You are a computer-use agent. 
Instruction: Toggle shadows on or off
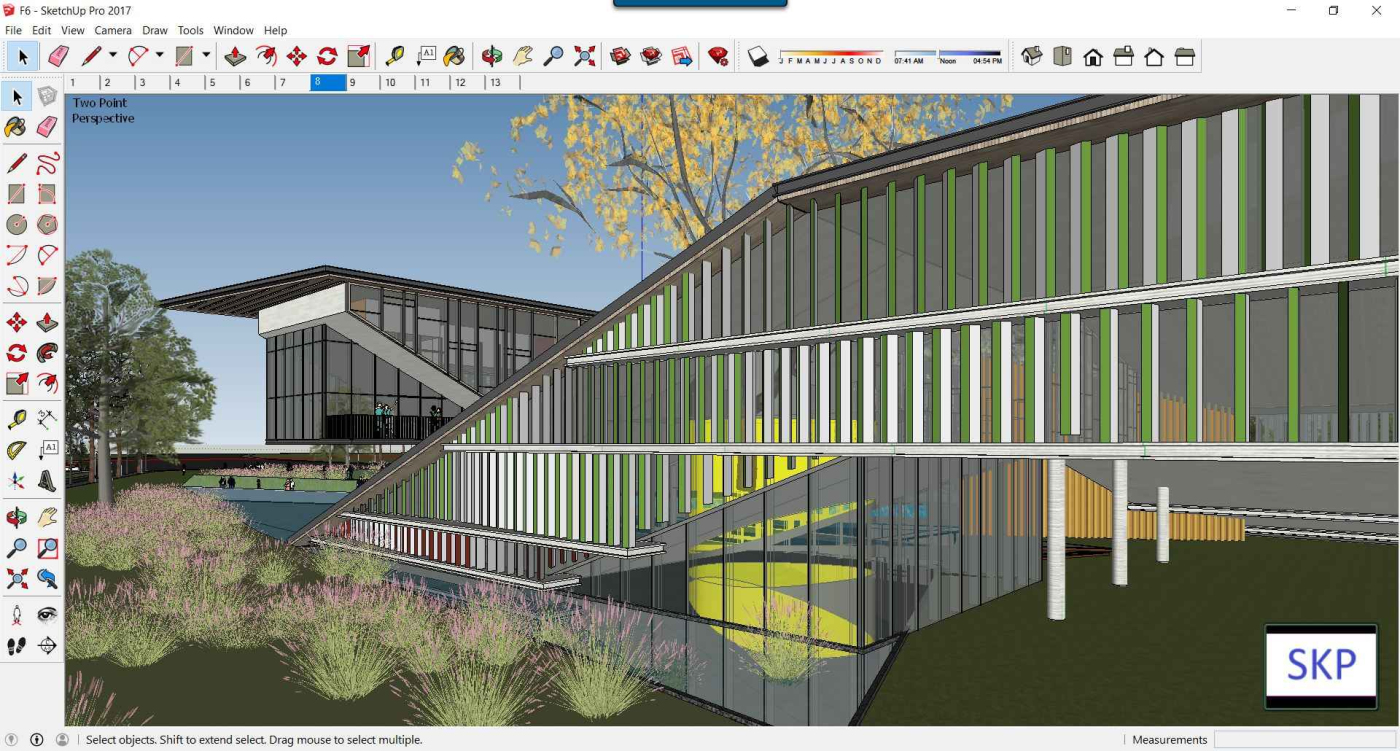[758, 56]
